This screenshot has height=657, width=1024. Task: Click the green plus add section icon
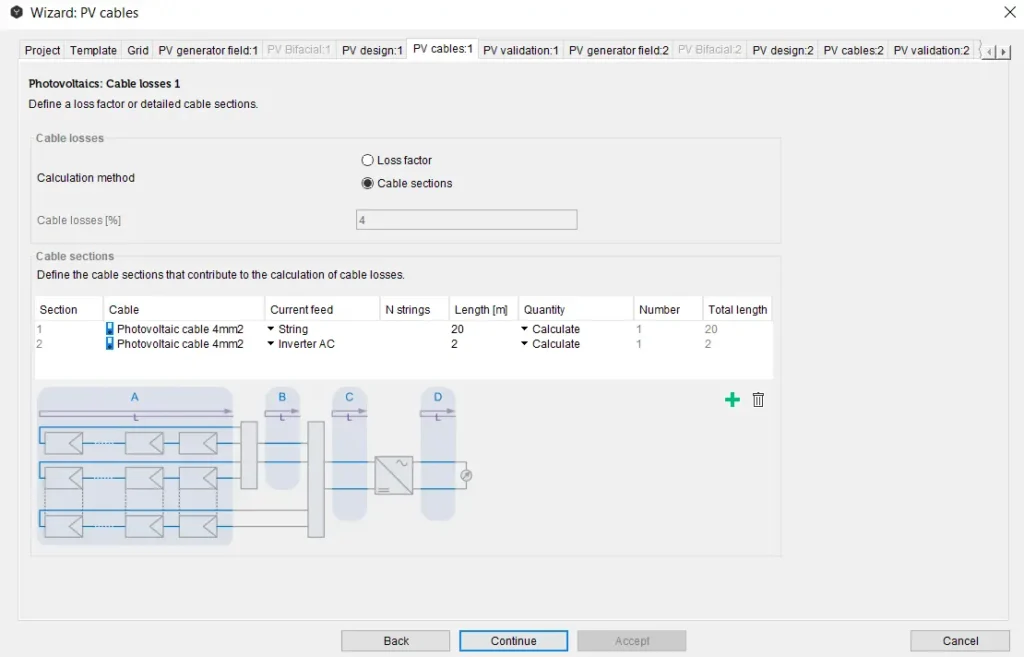coord(732,400)
